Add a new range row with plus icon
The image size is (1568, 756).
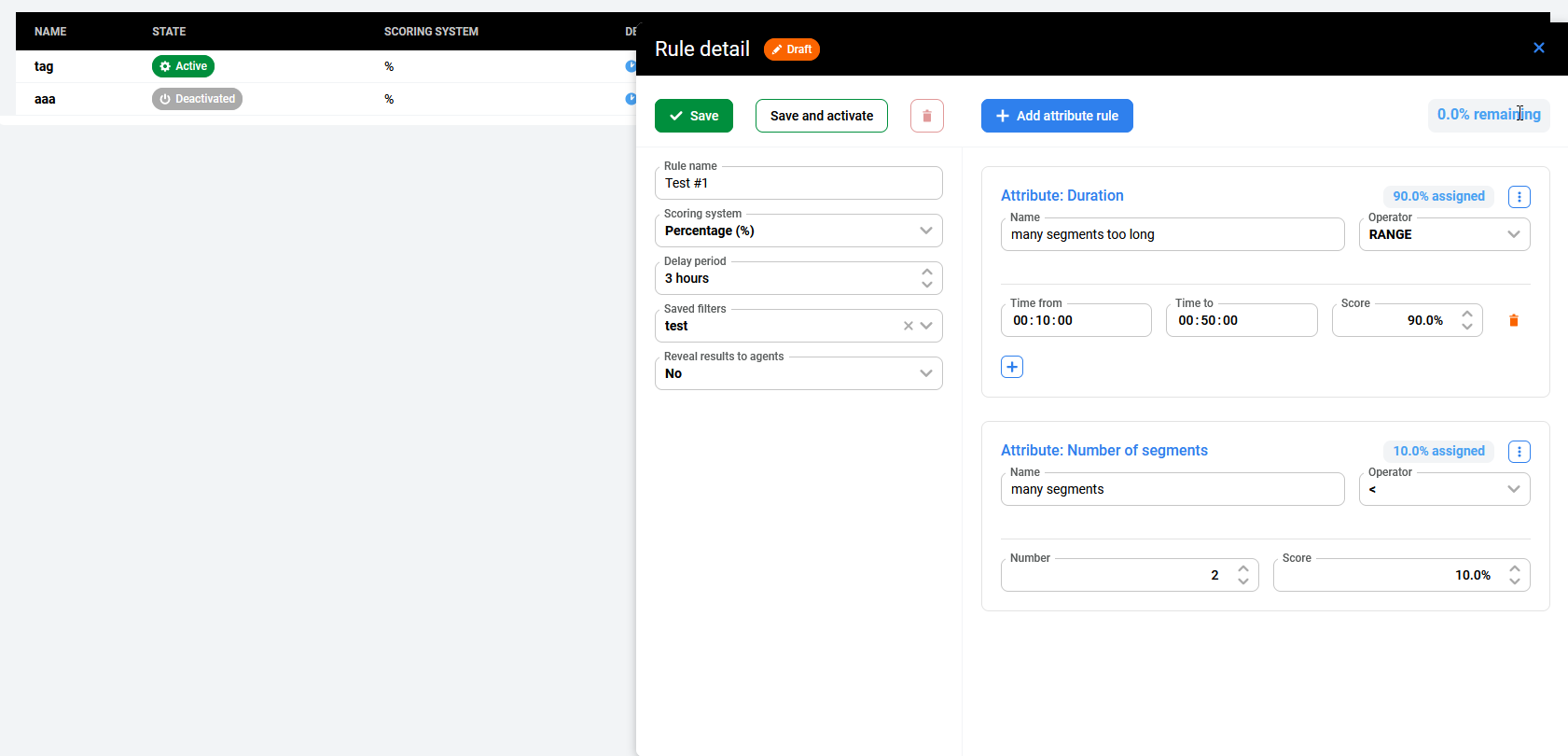pyautogui.click(x=1012, y=367)
